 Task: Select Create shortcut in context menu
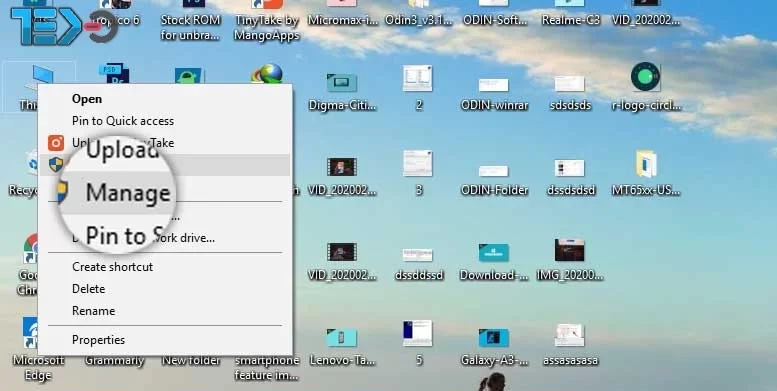[x=112, y=267]
